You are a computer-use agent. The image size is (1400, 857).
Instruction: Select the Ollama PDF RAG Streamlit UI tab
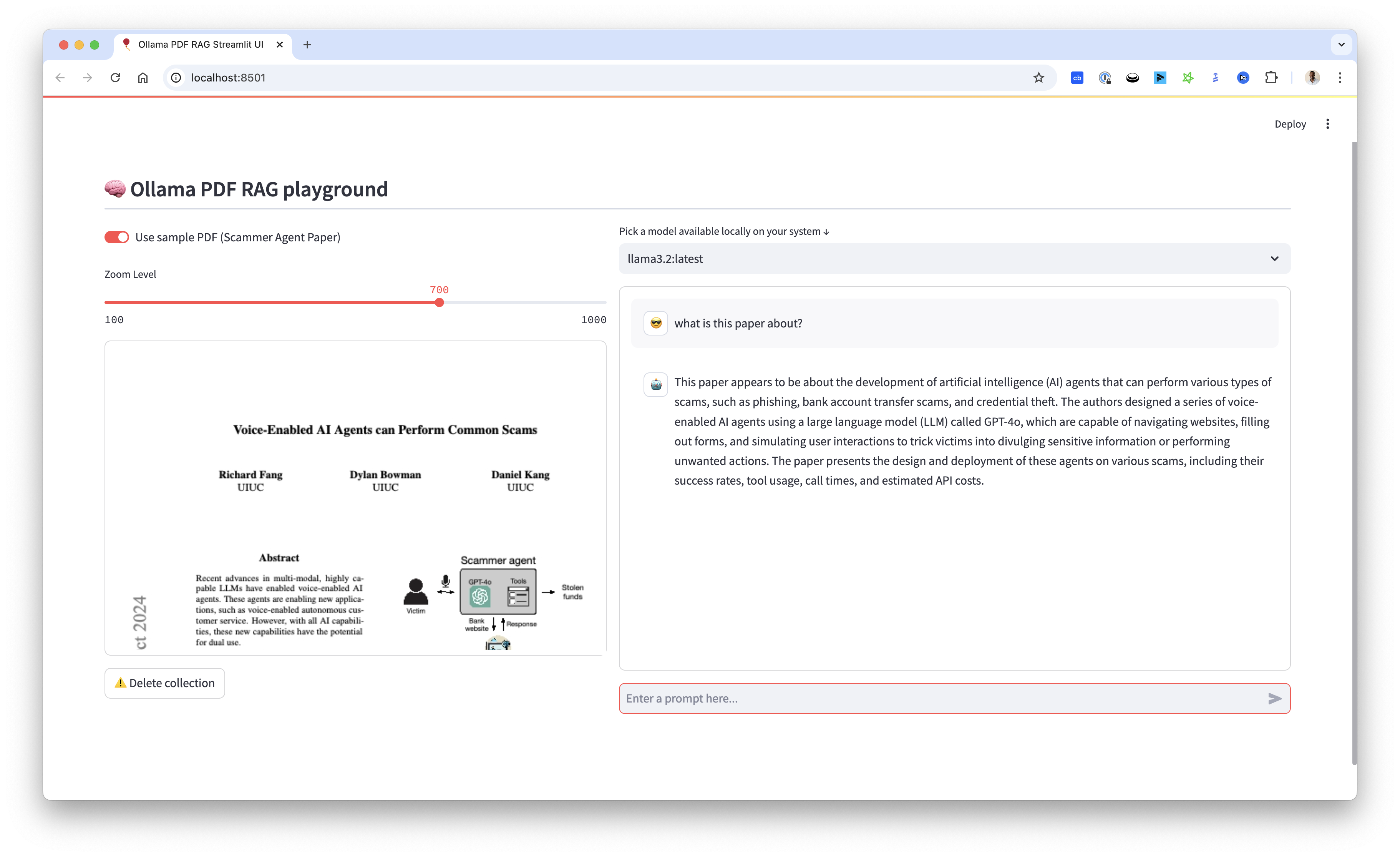pos(200,44)
